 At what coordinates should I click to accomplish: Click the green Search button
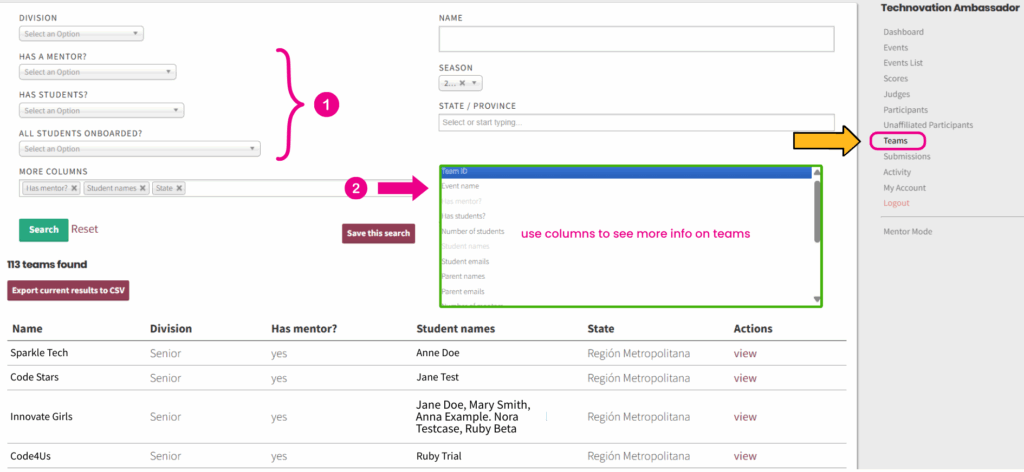tap(43, 229)
